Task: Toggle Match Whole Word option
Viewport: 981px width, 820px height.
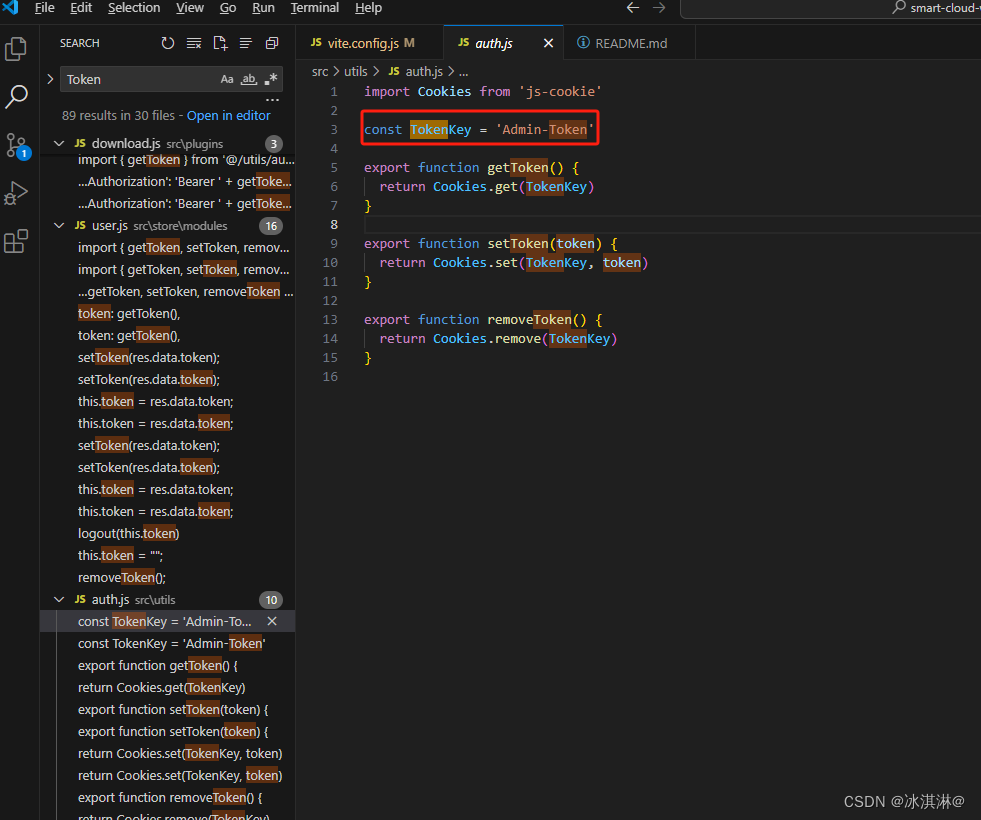Action: 249,79
